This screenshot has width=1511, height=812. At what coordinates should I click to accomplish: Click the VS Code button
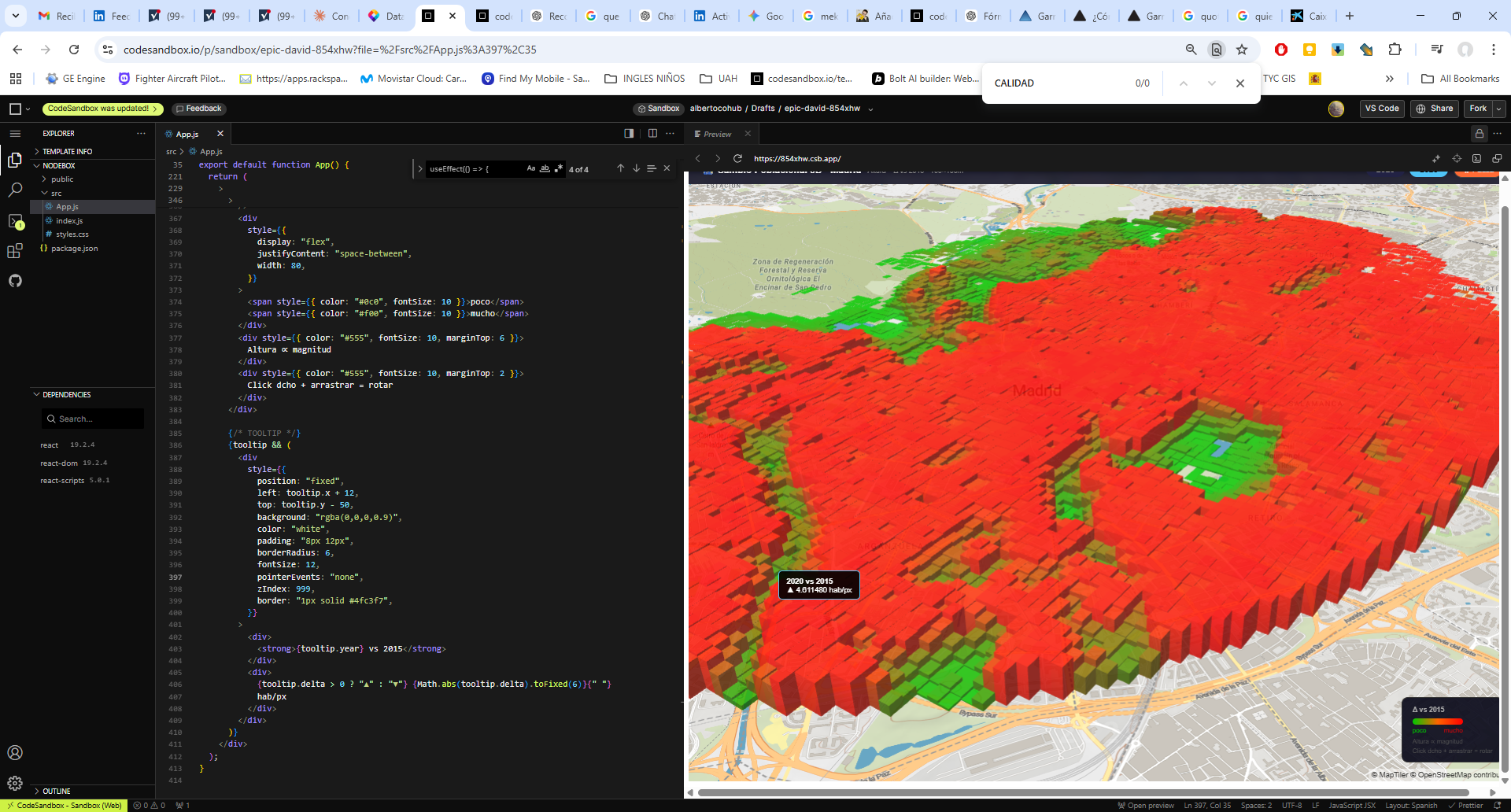click(1381, 109)
